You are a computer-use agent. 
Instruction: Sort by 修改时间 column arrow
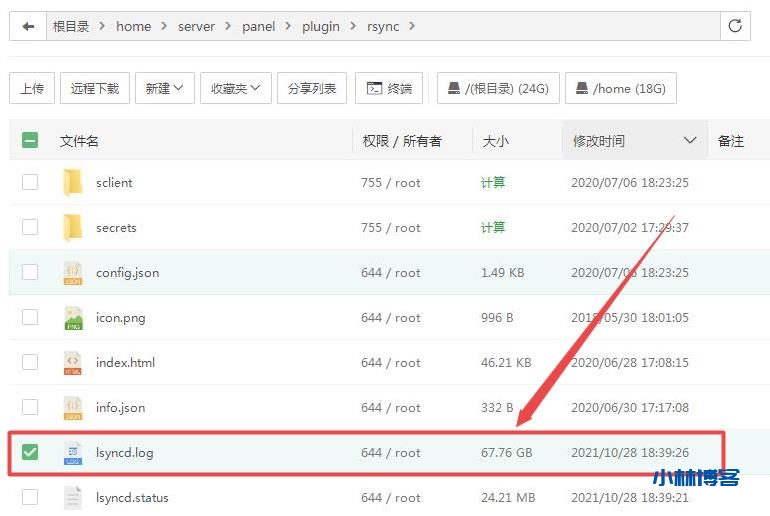pos(689,141)
